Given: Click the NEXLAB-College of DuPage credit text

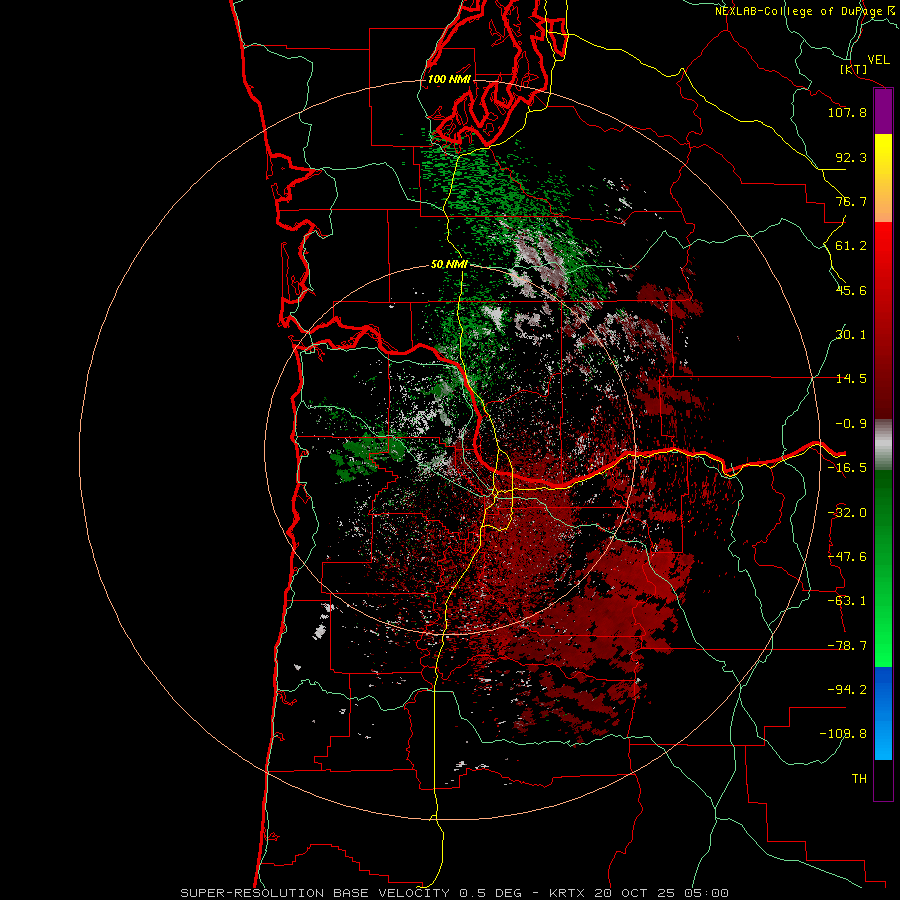Looking at the screenshot, I should (807, 11).
